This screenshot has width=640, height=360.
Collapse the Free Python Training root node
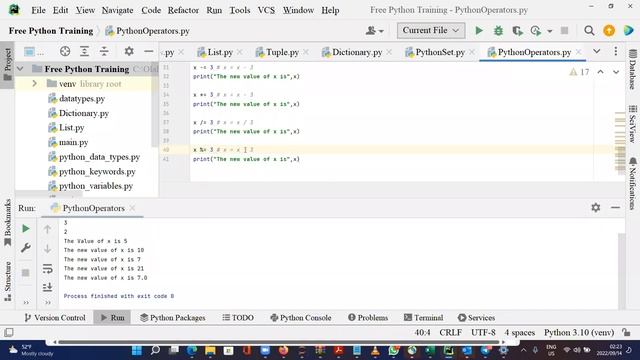20,69
